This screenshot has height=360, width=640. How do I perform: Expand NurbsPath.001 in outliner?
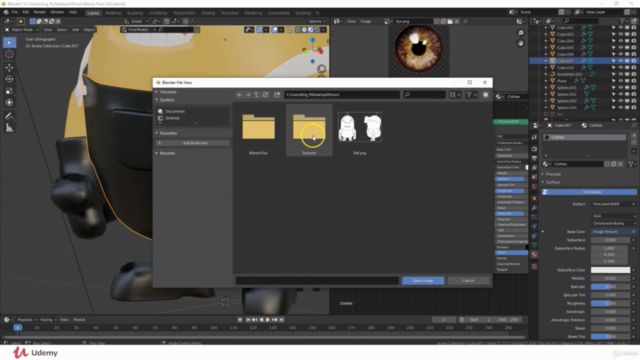click(x=546, y=74)
